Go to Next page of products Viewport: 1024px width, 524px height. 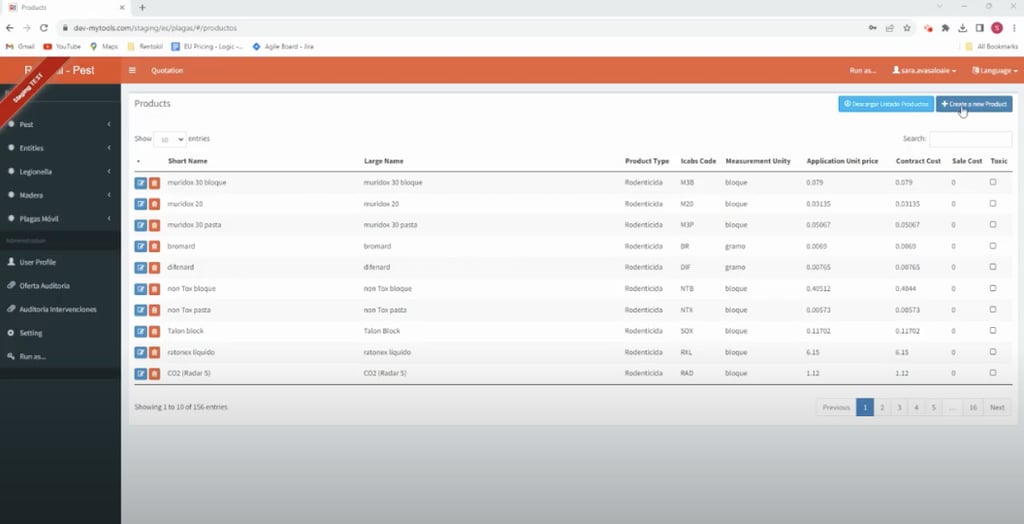coord(997,407)
